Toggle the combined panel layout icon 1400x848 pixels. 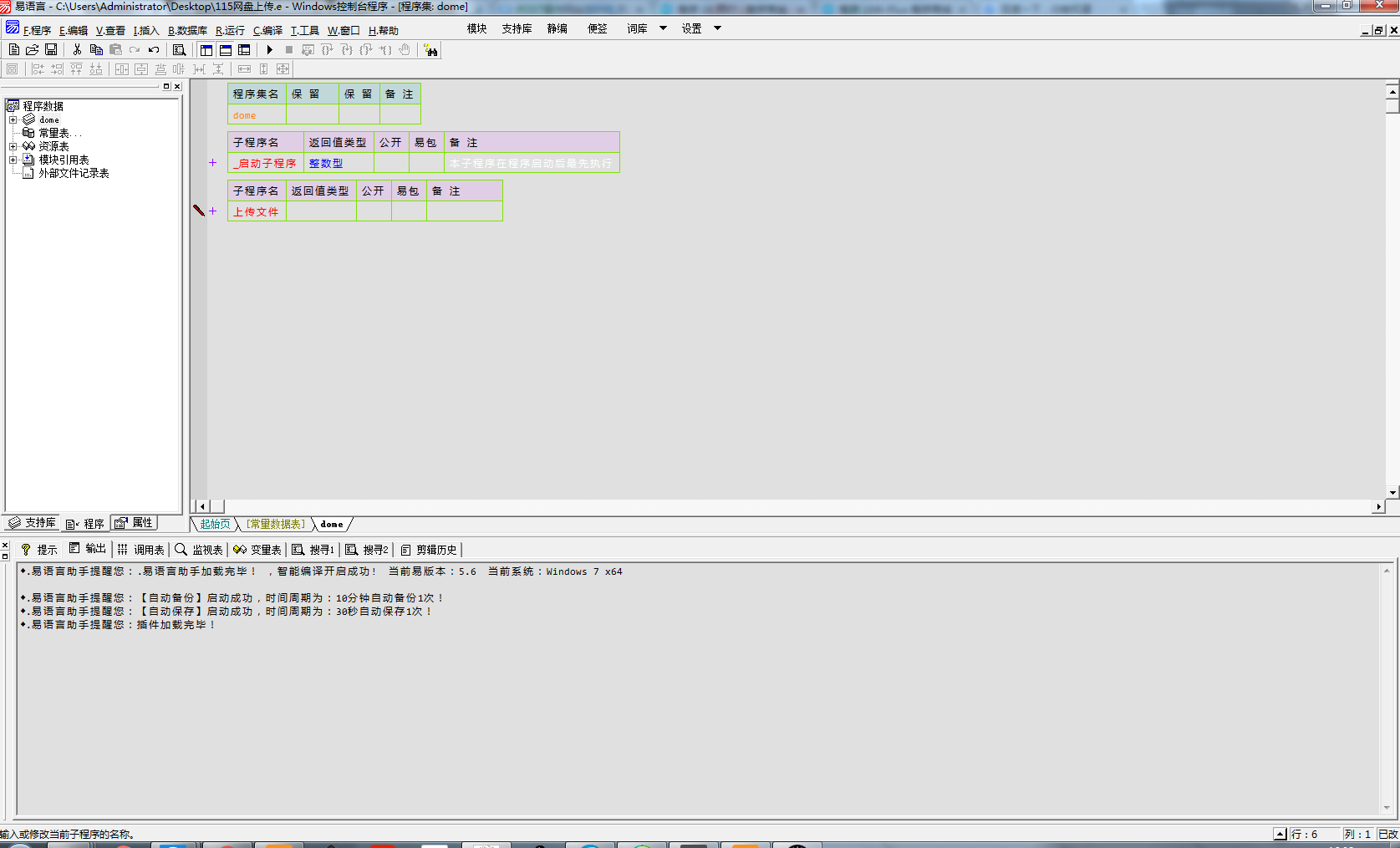(244, 50)
